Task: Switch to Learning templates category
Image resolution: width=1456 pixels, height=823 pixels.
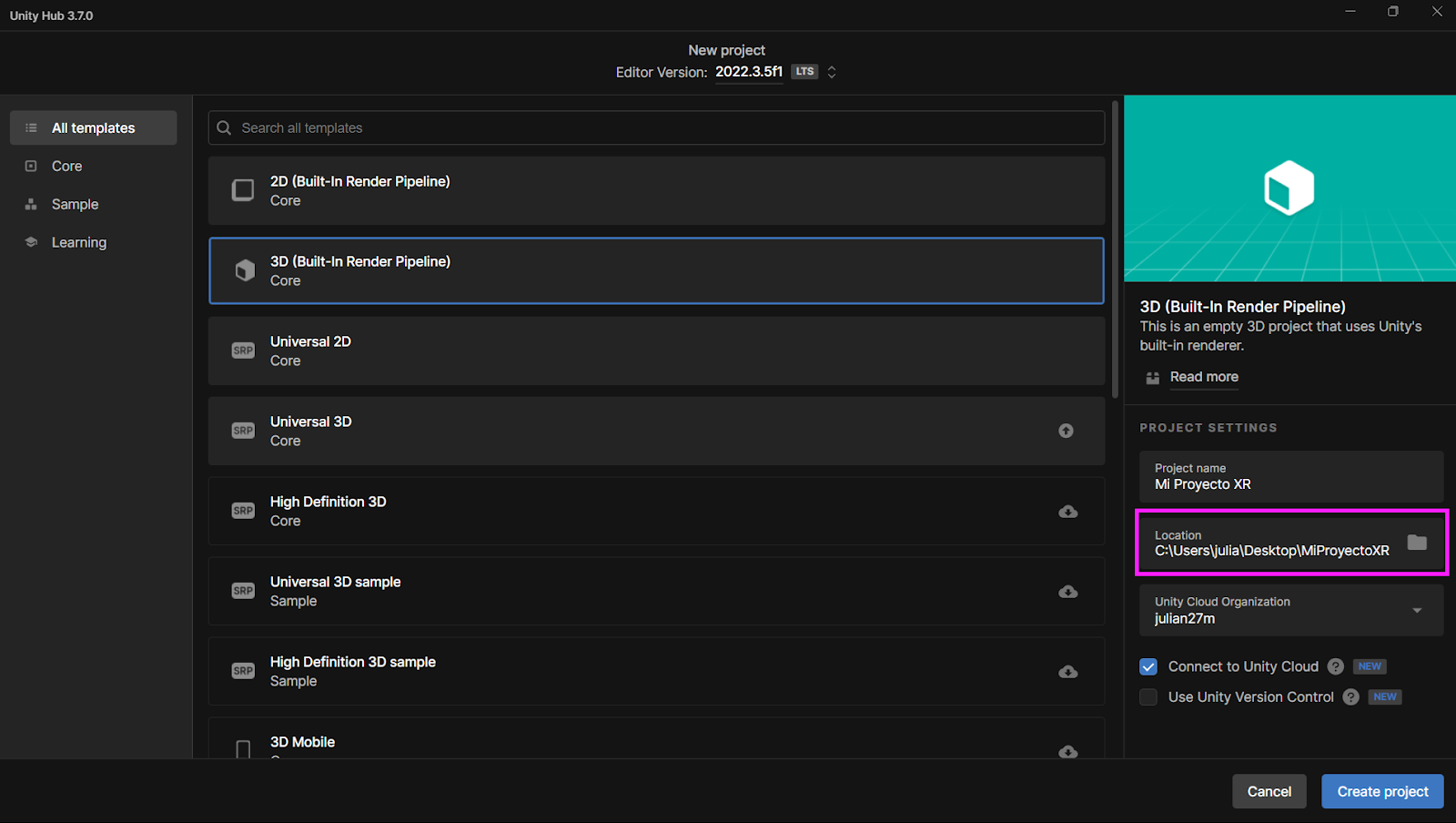Action: 78,243
